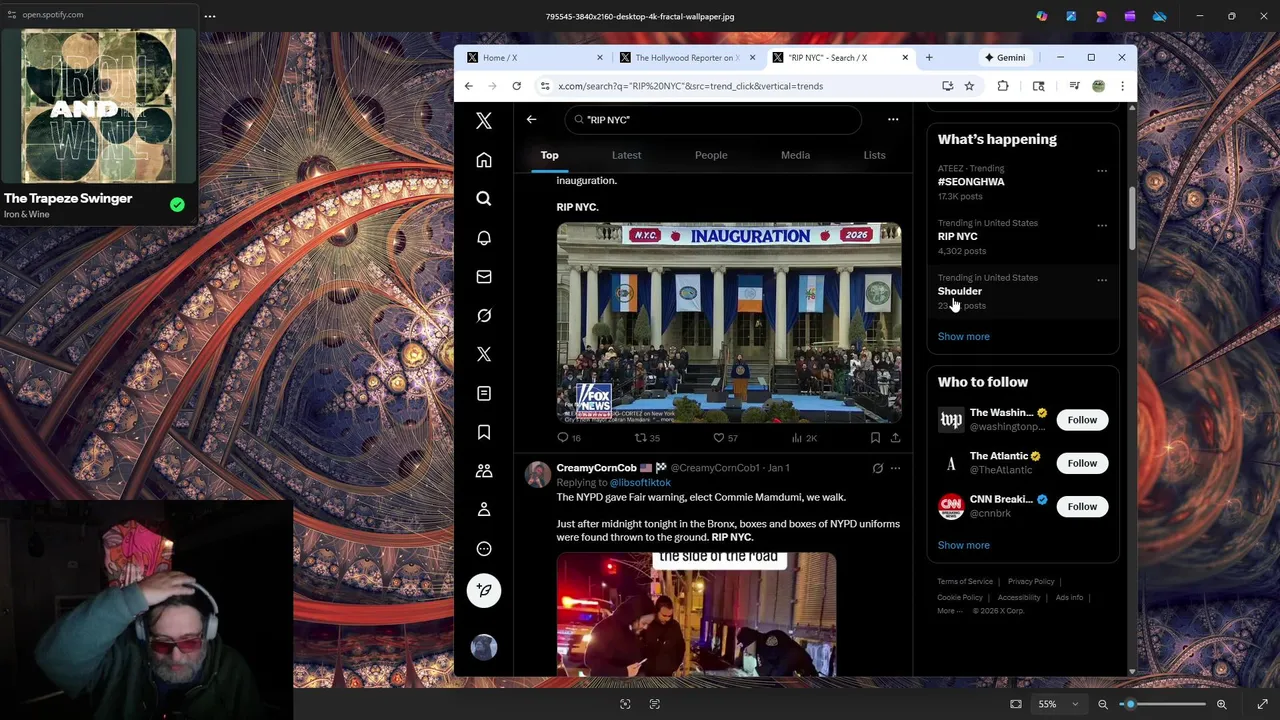
Task: Open Premium X icon in sidebar
Action: click(484, 354)
